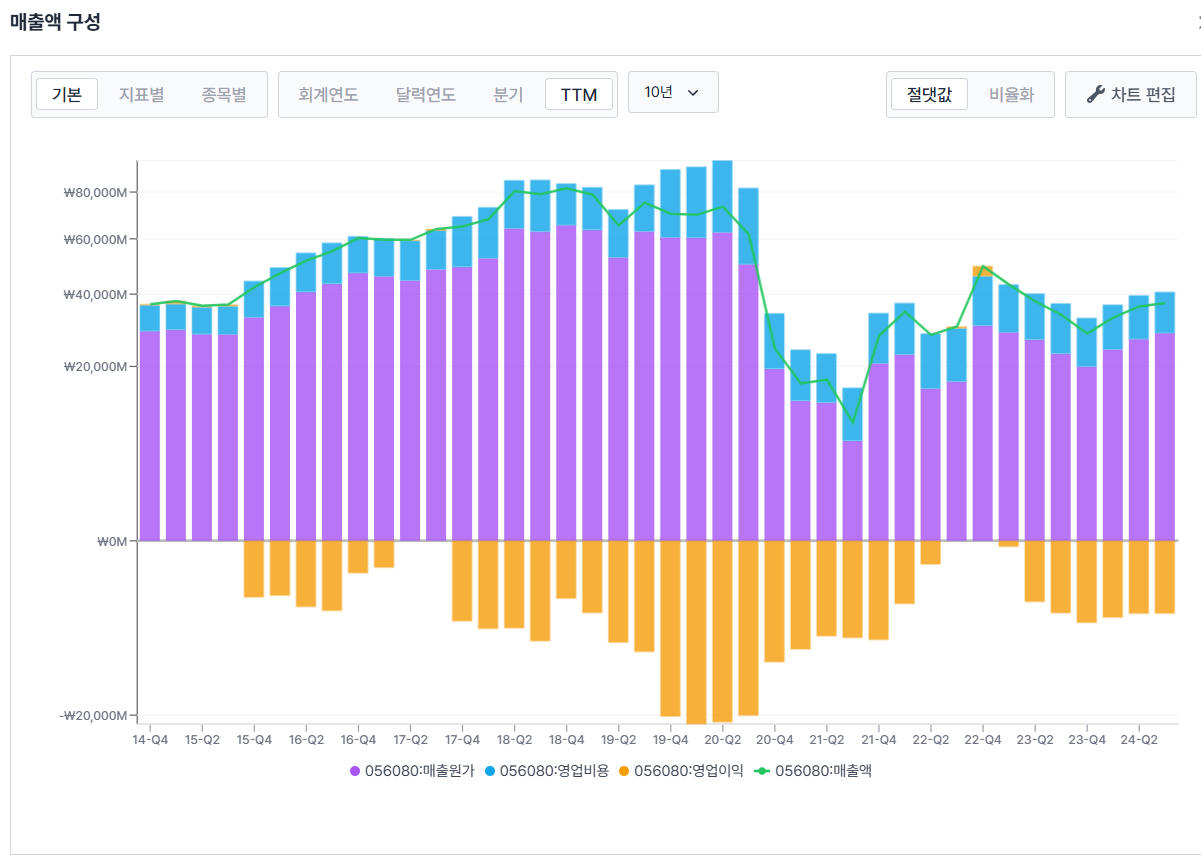This screenshot has width=1201, height=857.
Task: Switch to 지표별 view mode
Action: [x=142, y=94]
